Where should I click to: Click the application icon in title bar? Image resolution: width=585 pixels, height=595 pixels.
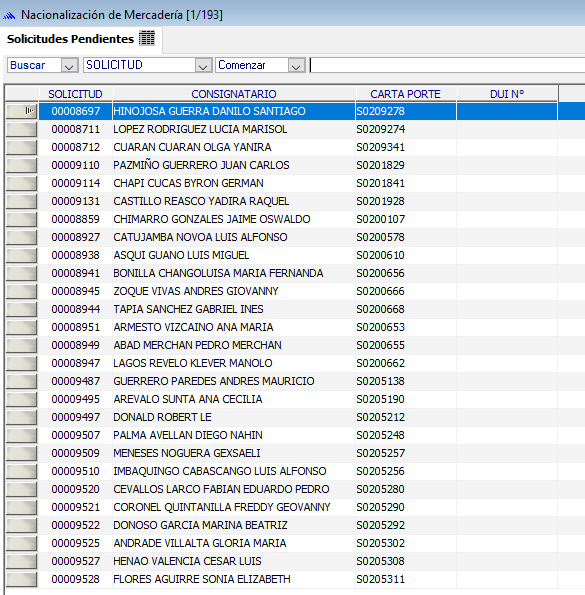(9, 15)
